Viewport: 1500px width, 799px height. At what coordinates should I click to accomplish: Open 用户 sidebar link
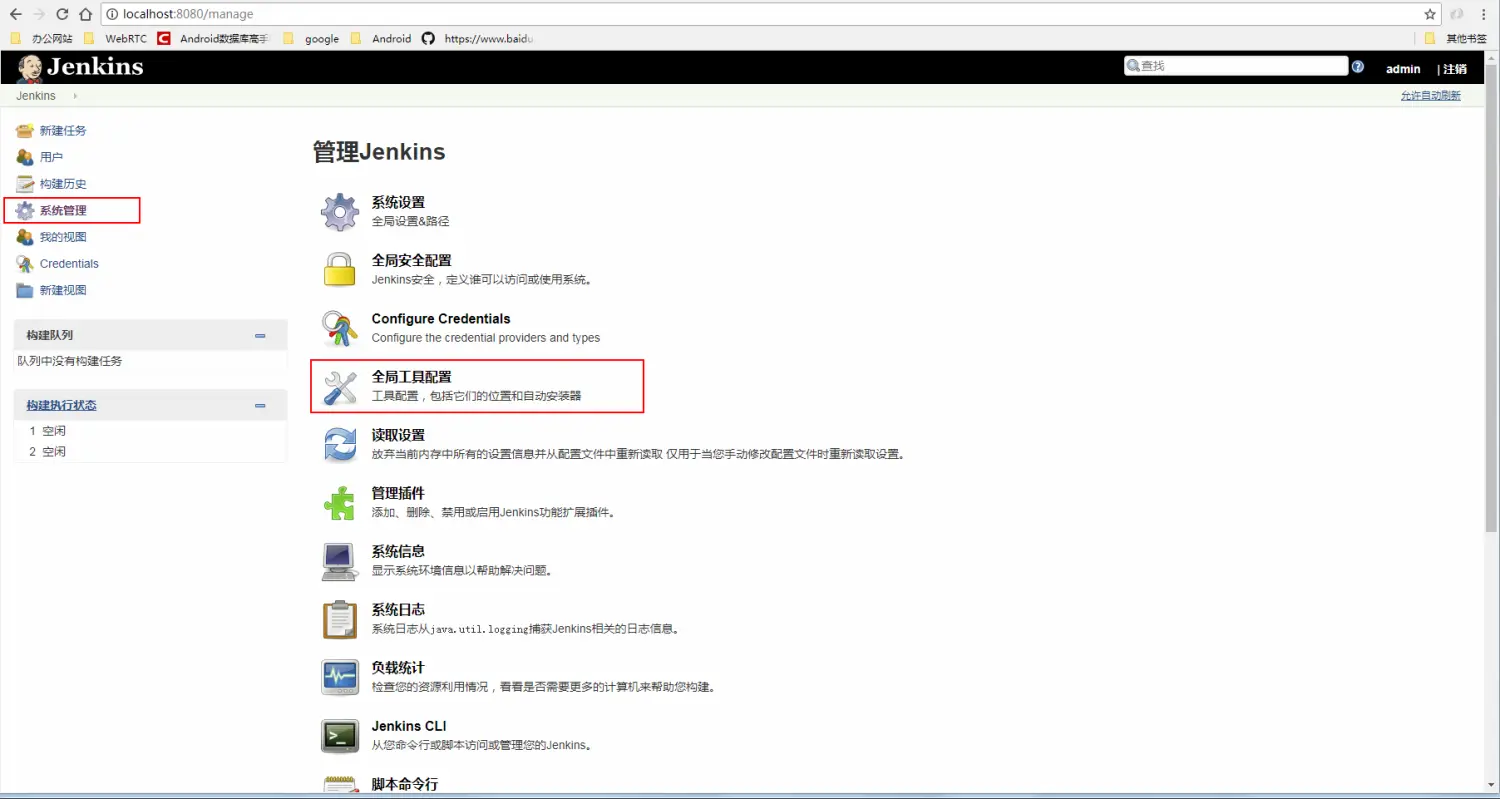pyautogui.click(x=52, y=157)
